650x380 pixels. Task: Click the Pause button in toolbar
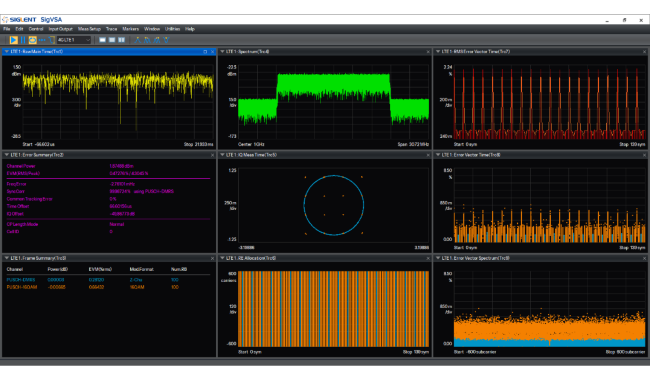[23, 40]
